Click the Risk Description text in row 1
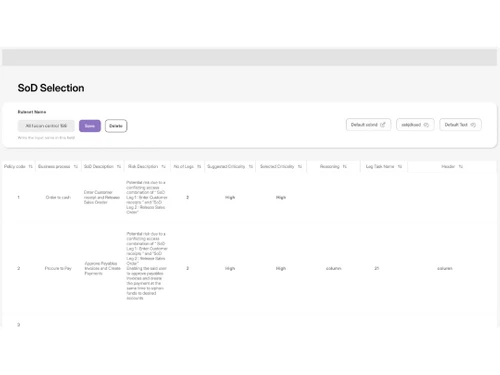 [147, 197]
